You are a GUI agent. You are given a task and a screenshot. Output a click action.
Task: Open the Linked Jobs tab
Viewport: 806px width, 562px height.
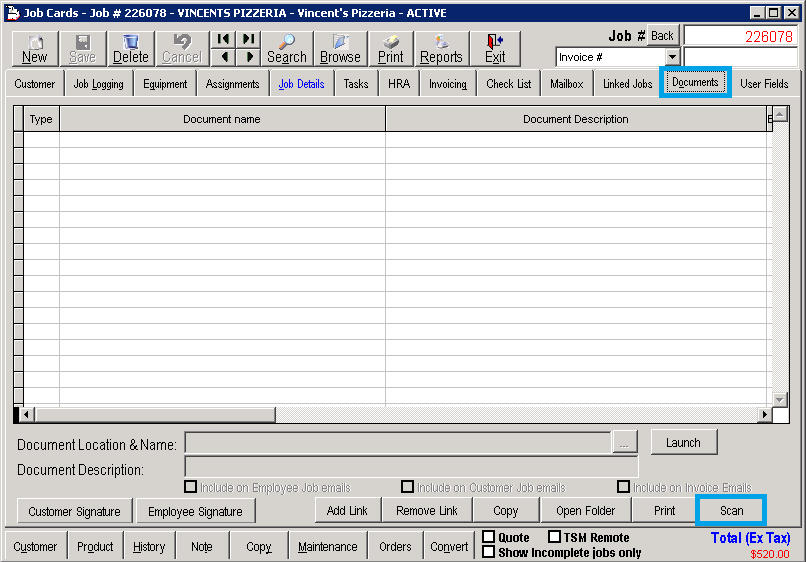pyautogui.click(x=627, y=84)
